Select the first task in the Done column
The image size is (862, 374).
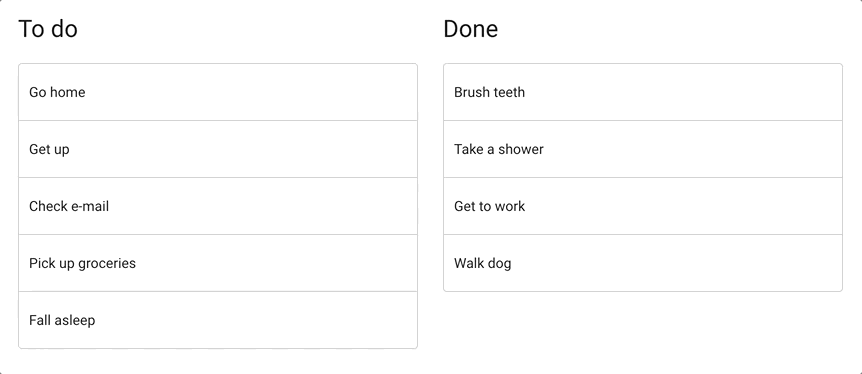tap(643, 92)
